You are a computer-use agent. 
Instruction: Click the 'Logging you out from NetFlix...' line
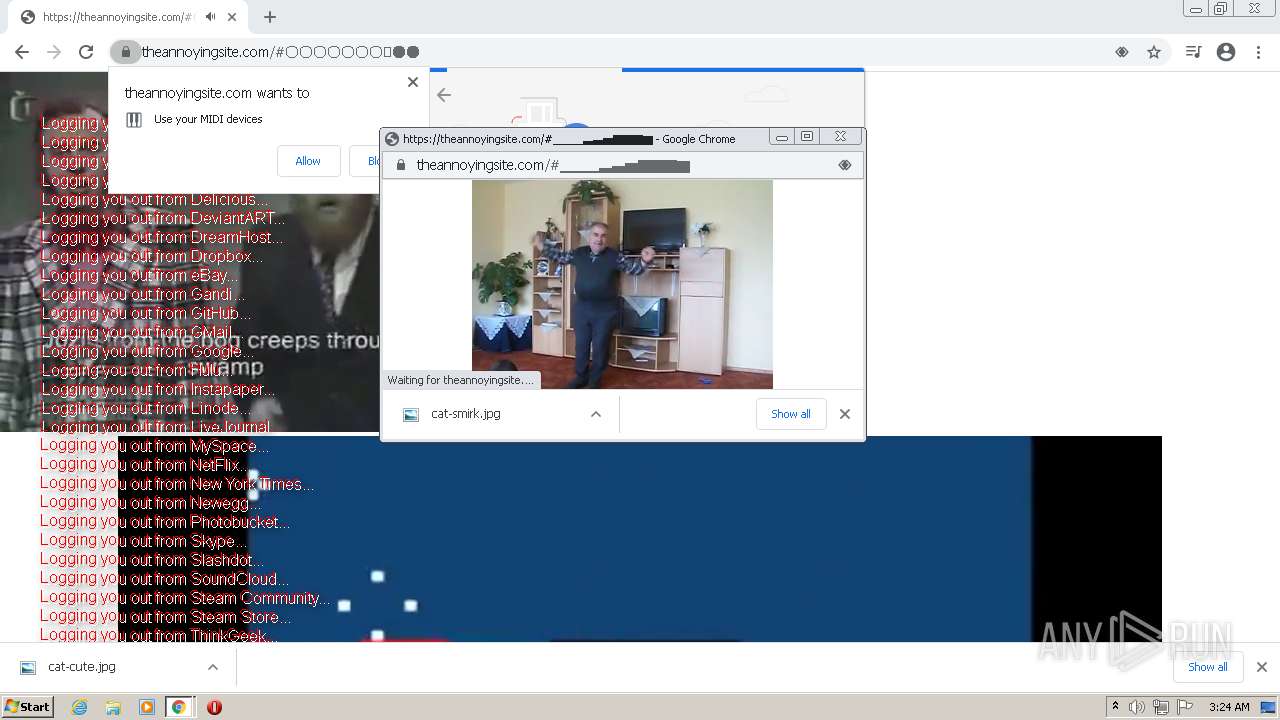point(144,465)
